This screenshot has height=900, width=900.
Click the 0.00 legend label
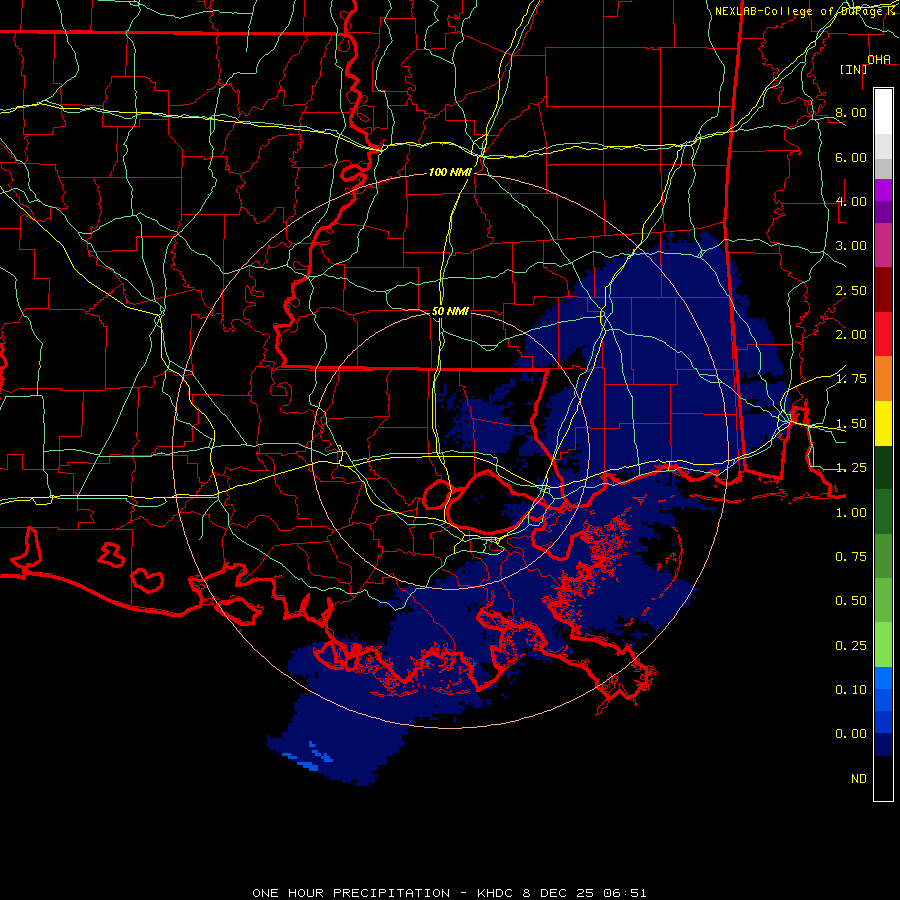tap(851, 734)
